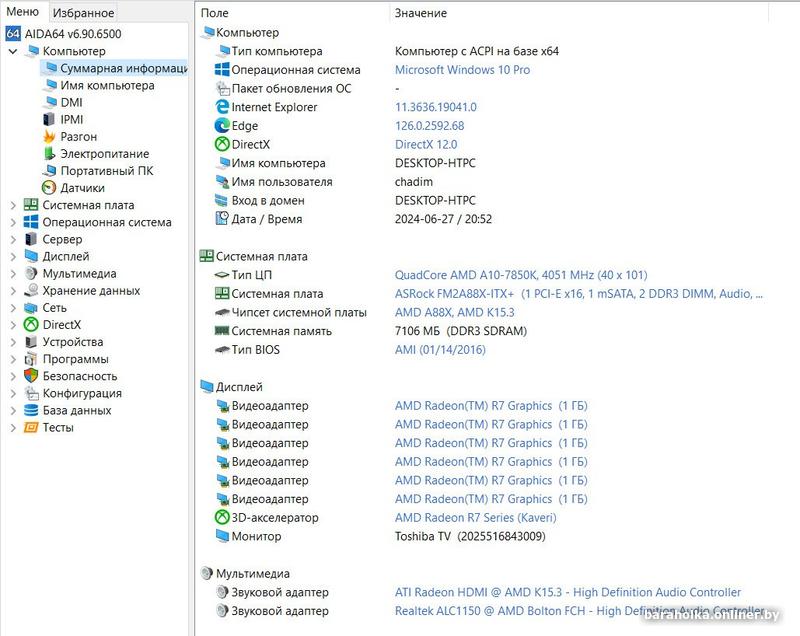Screen dimensions: 800x636
Task: Click the Дисплей monitor icon in tree
Action: 31,256
